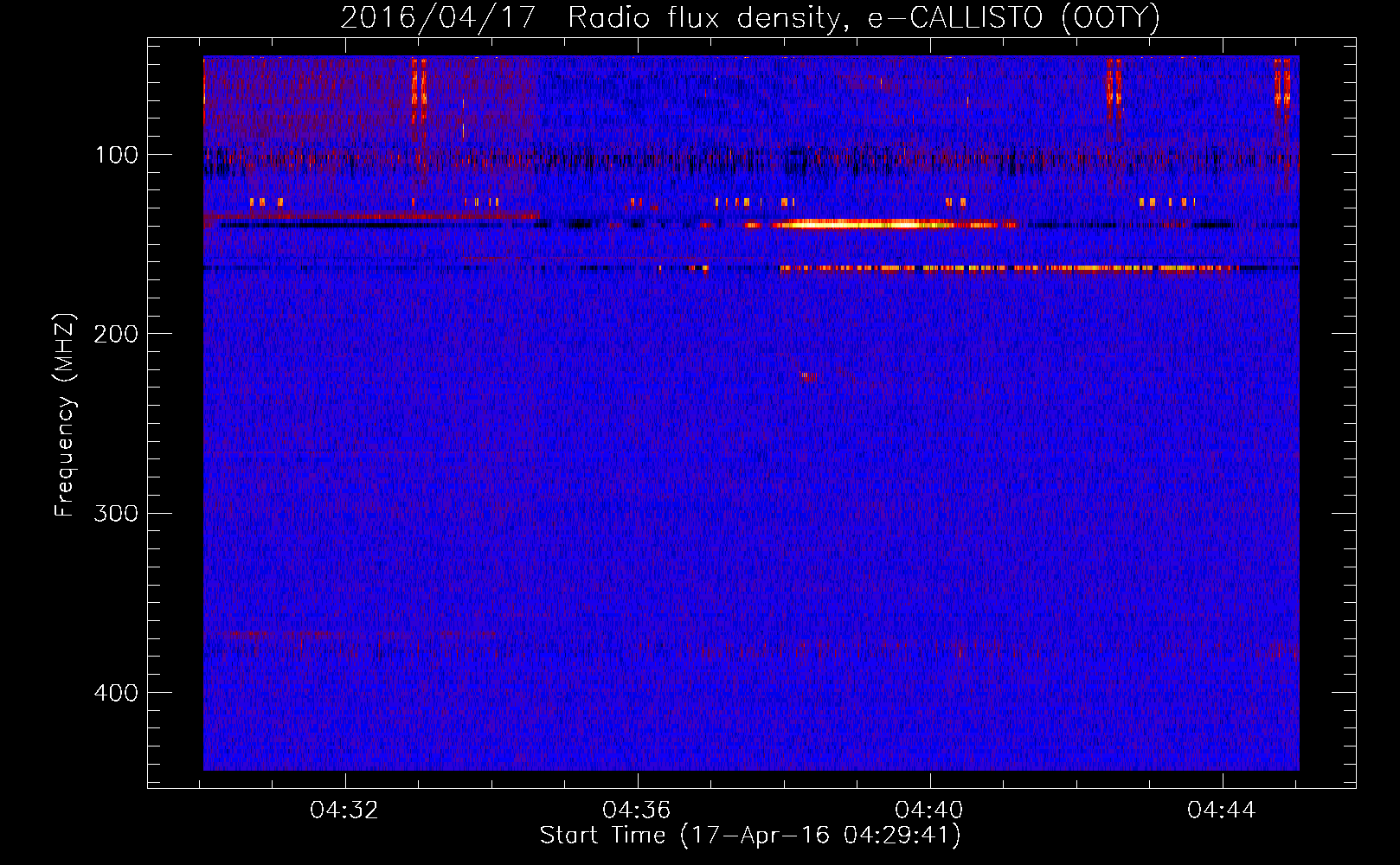Screen dimensions: 1400x865
Task: Click the 04:44 time tick label
Action: point(1222,811)
